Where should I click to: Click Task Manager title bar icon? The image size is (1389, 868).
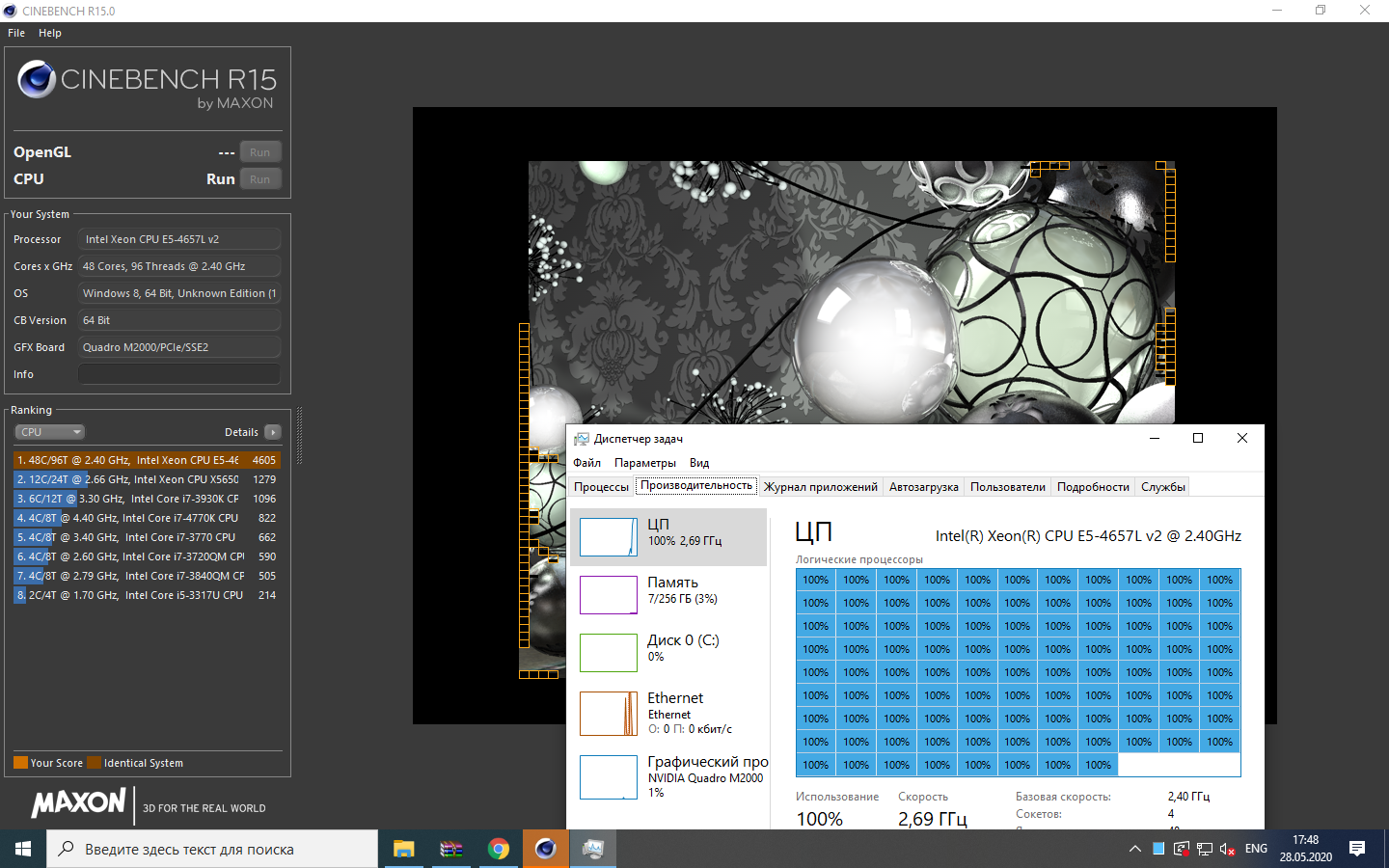[x=581, y=439]
